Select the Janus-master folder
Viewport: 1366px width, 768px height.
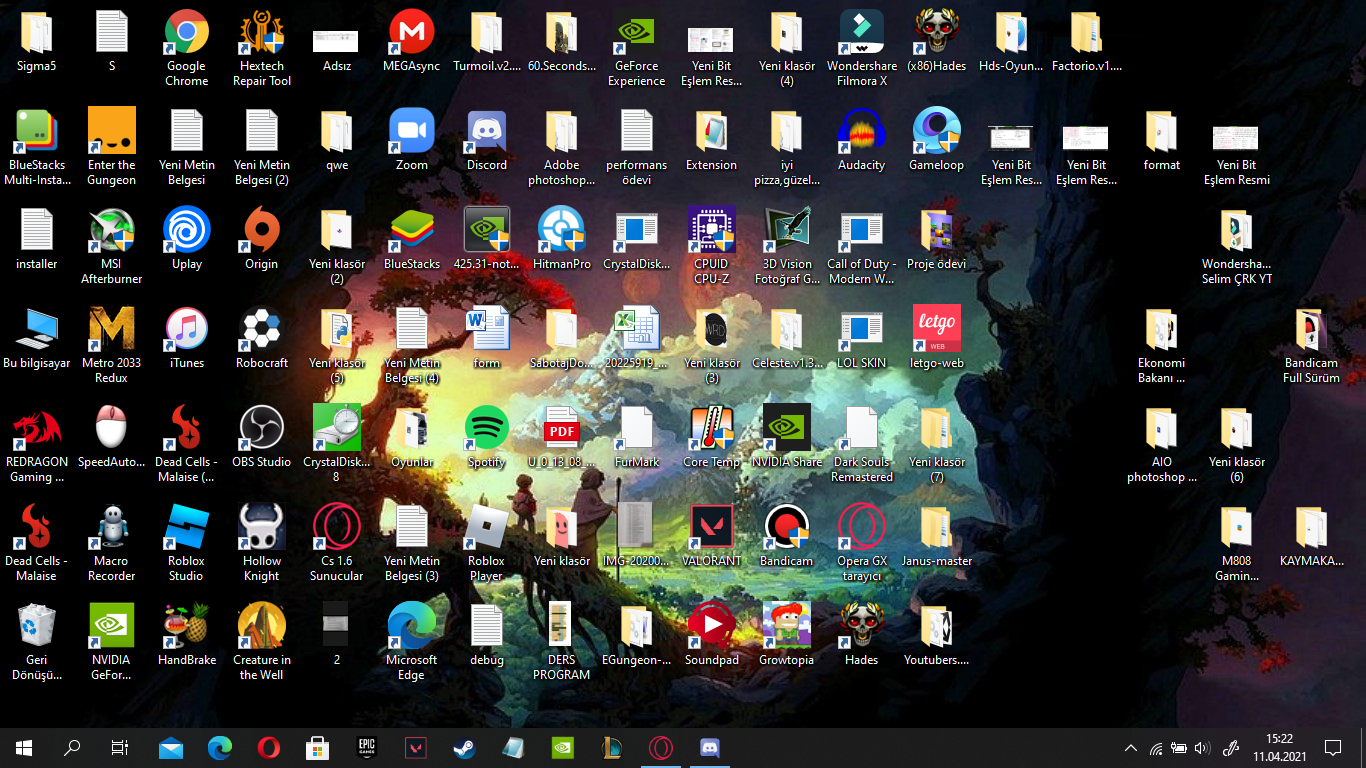point(937,536)
